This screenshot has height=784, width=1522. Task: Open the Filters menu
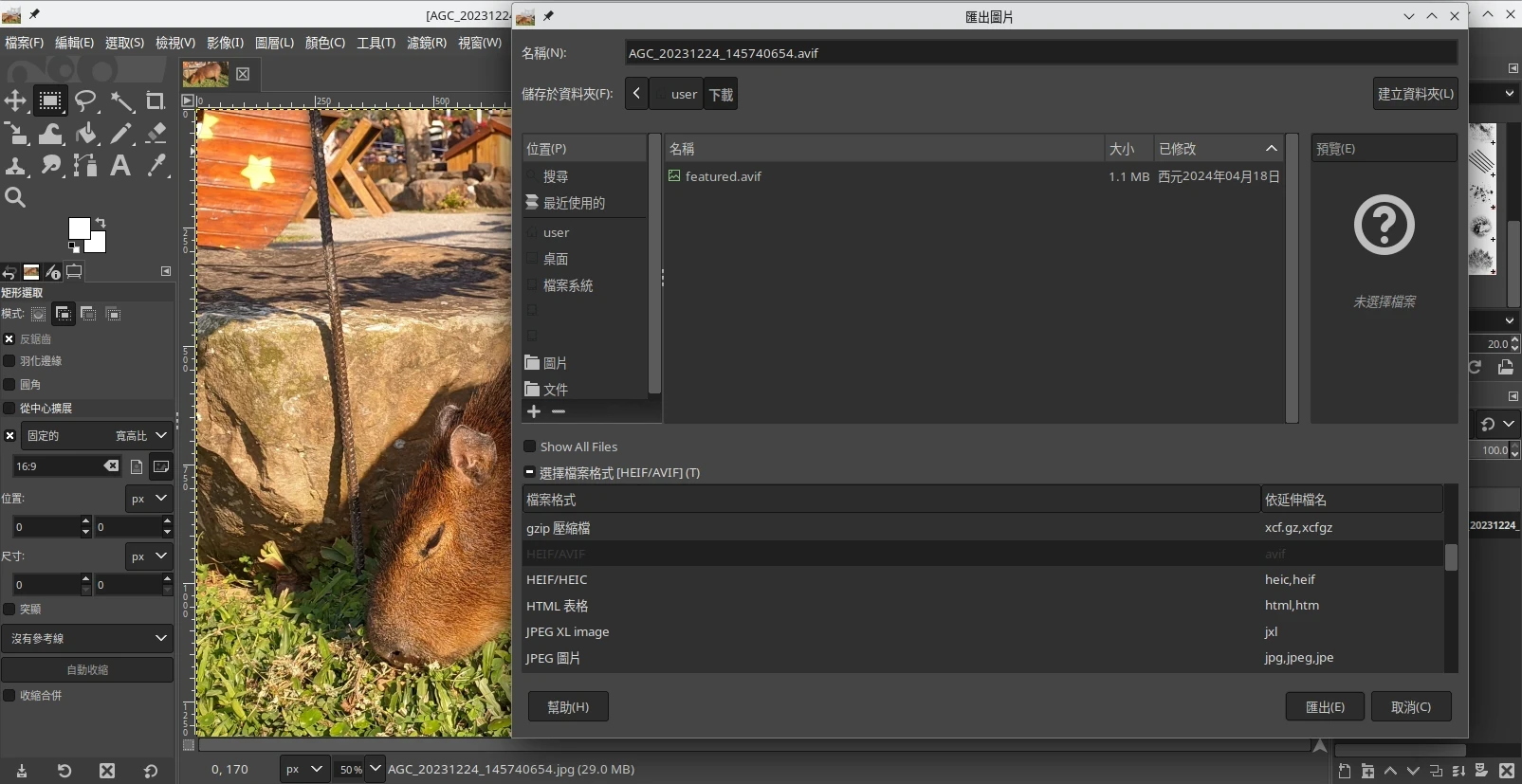click(x=426, y=43)
